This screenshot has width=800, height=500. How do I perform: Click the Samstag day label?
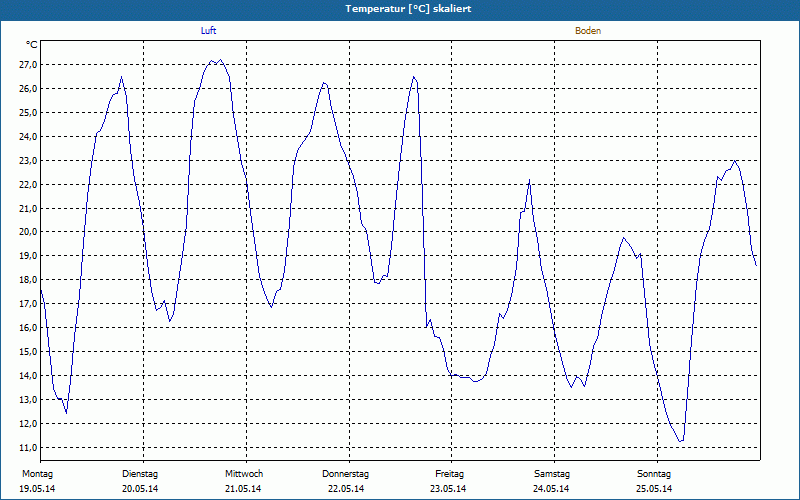552,474
